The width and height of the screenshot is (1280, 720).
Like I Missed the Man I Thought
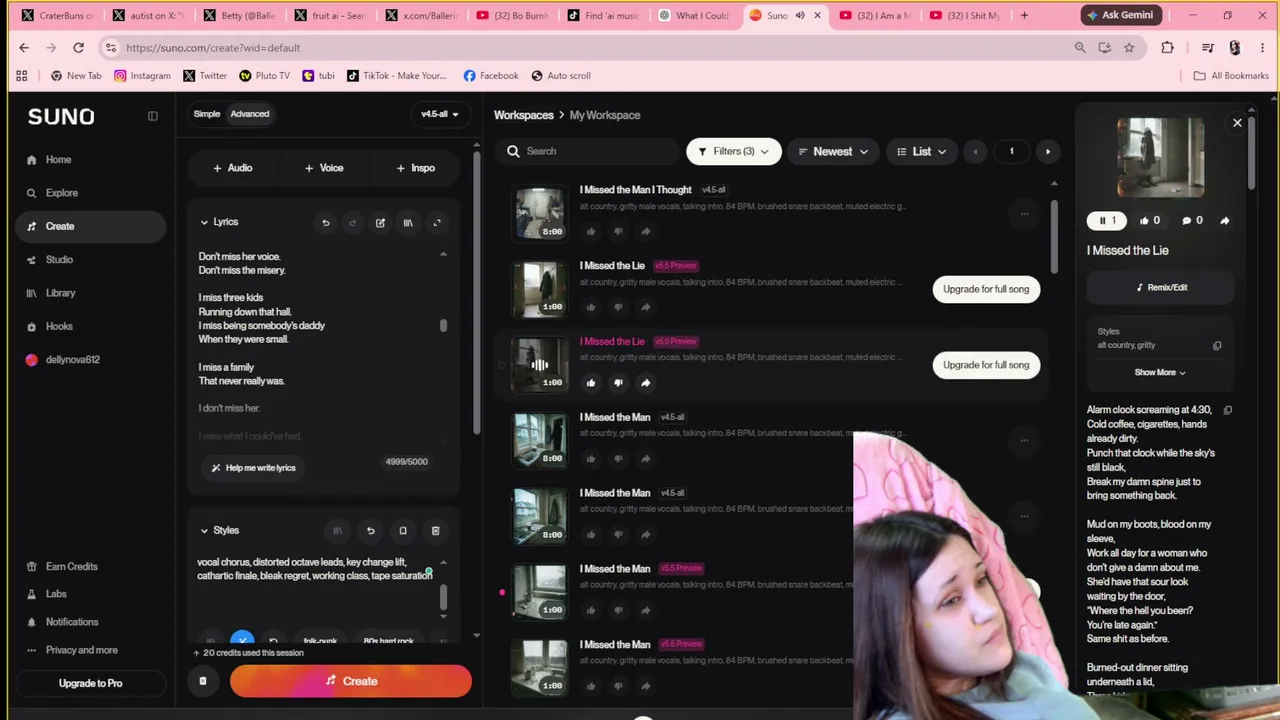[x=591, y=232]
